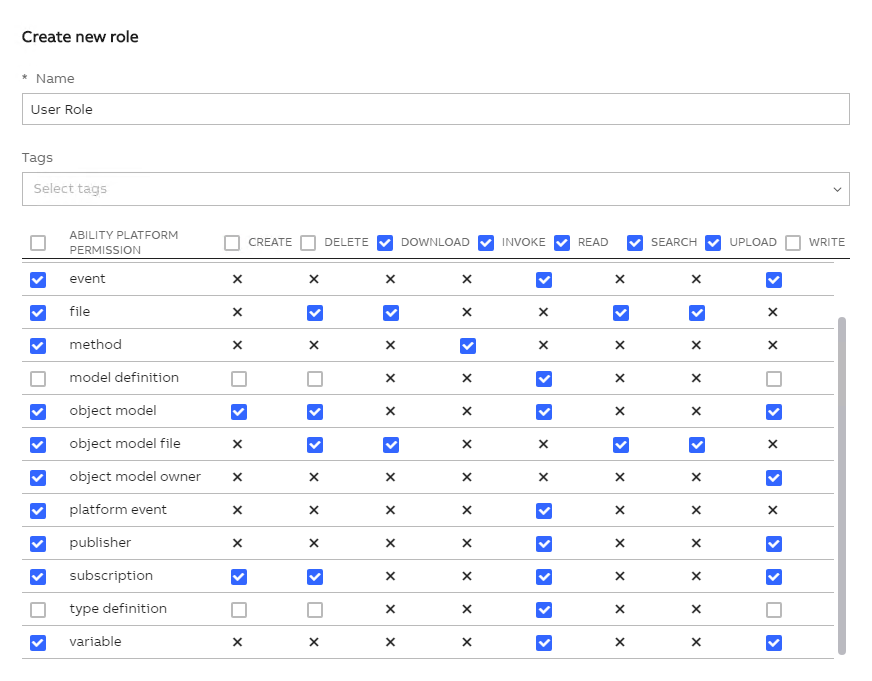The image size is (872, 681).
Task: Enable create permission for type definition
Action: [239, 610]
